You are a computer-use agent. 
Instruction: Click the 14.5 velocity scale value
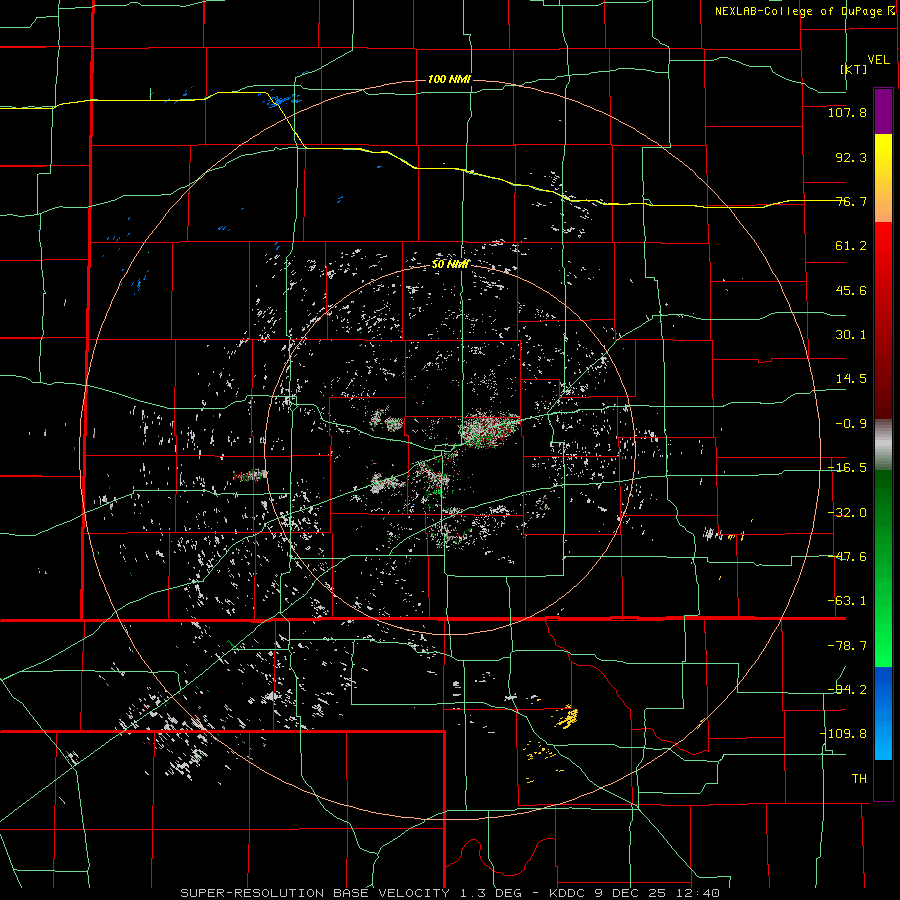851,379
